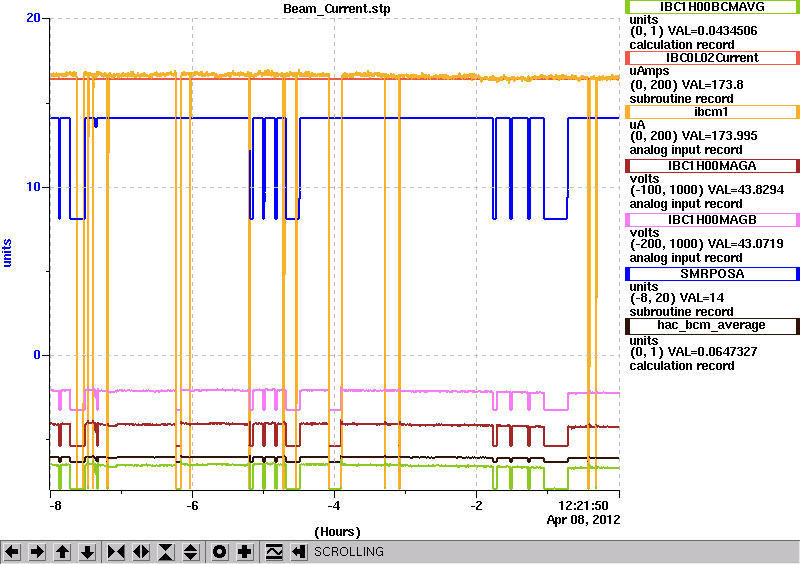800x564 pixels.
Task: Click the Beam_Current.stp plot title
Action: 337,9
